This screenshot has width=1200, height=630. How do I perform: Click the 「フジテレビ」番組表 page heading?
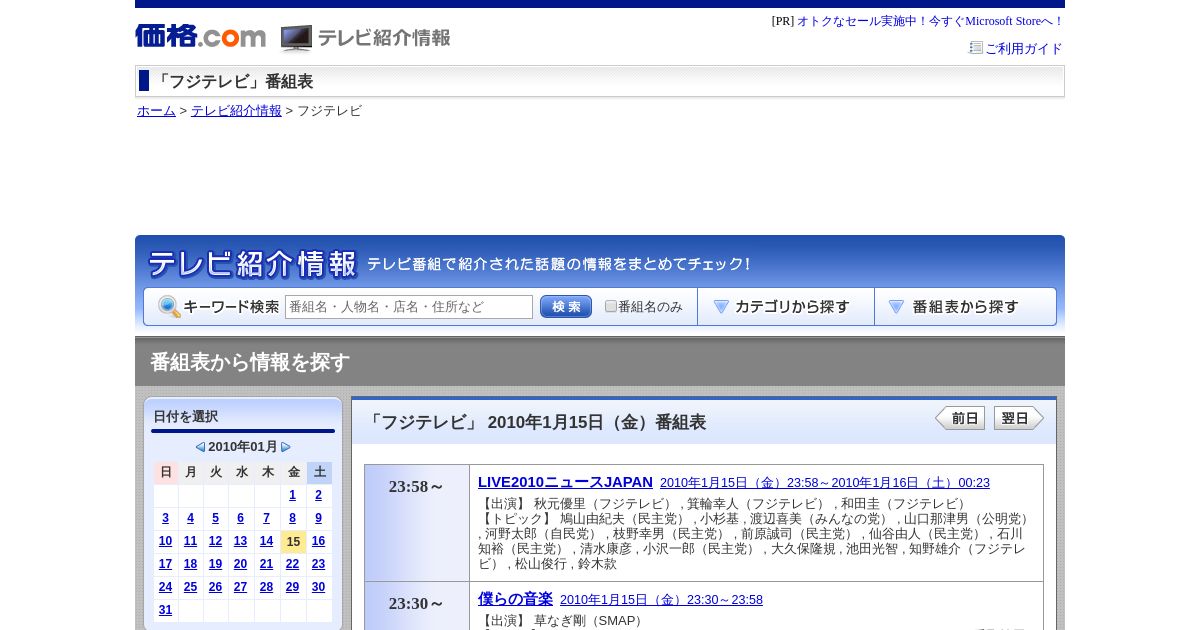233,81
